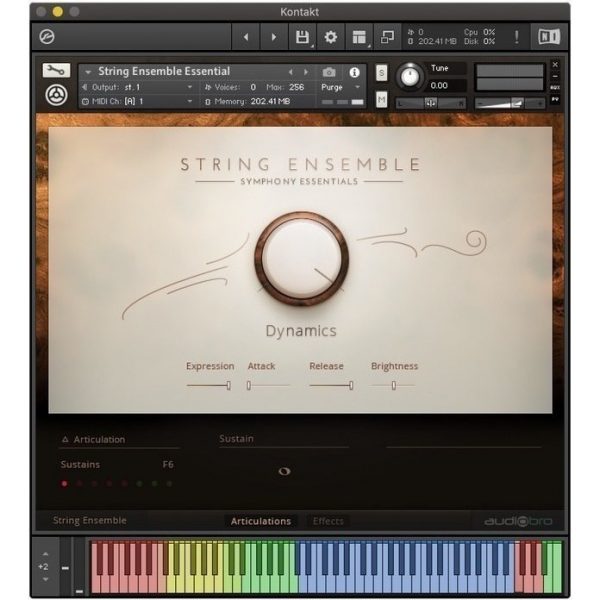Screen dimensions: 600x600
Task: Click the save icon's small dropdown corner
Action: [312, 46]
